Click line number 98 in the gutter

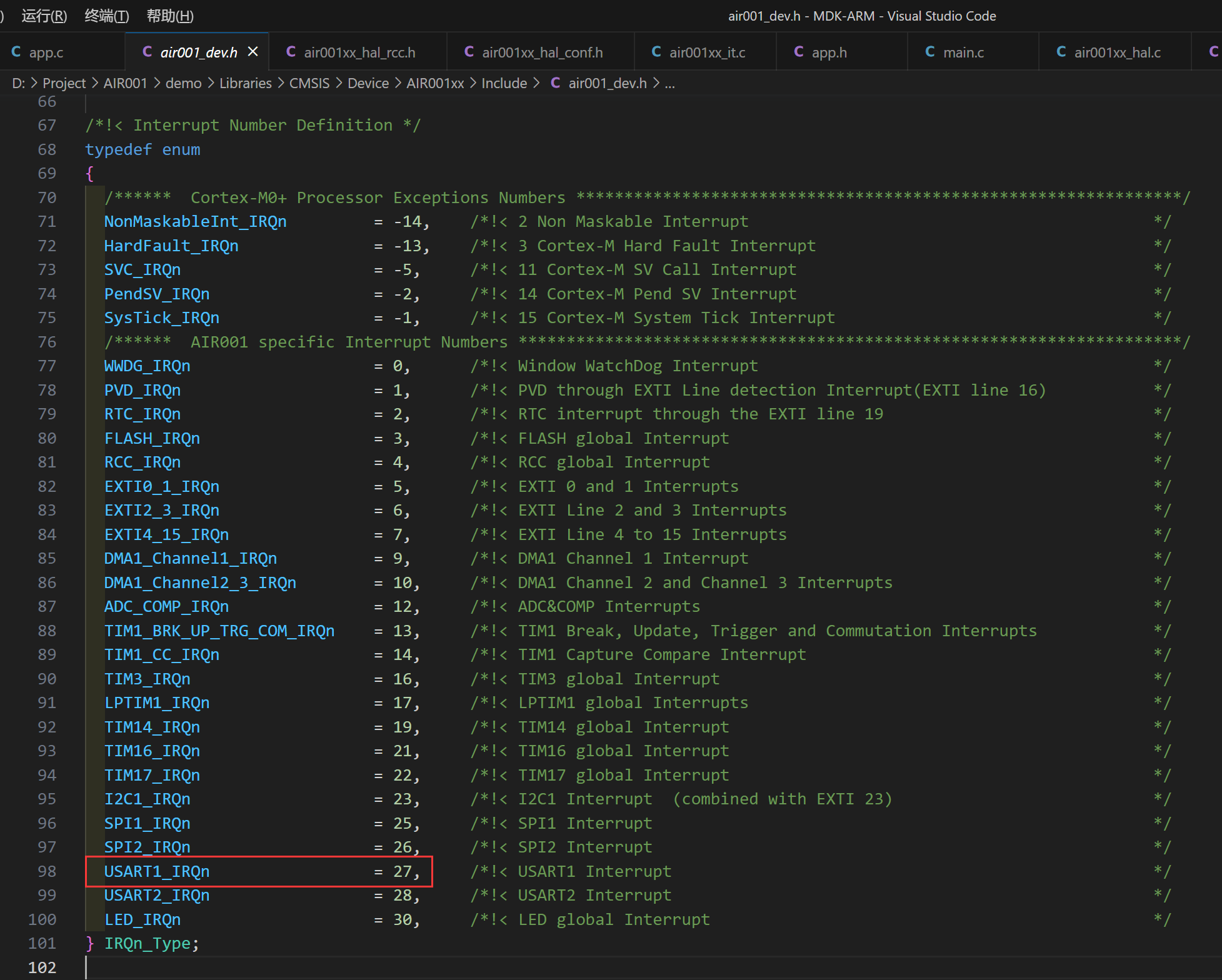47,871
